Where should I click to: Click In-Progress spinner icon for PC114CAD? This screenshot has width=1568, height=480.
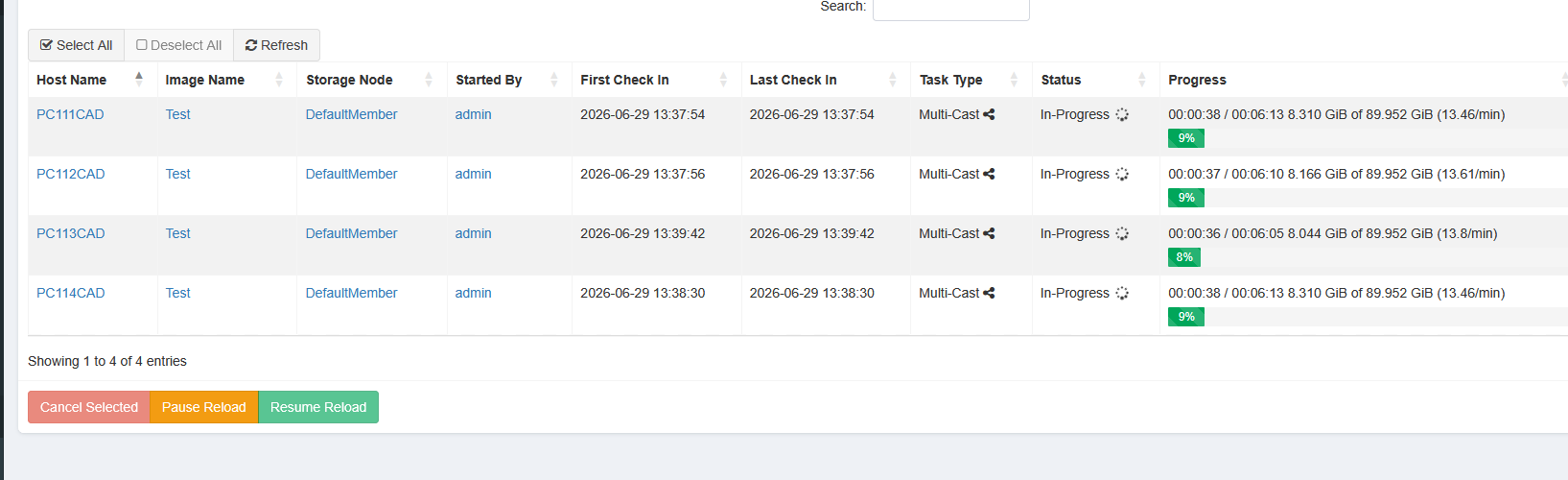(x=1122, y=293)
